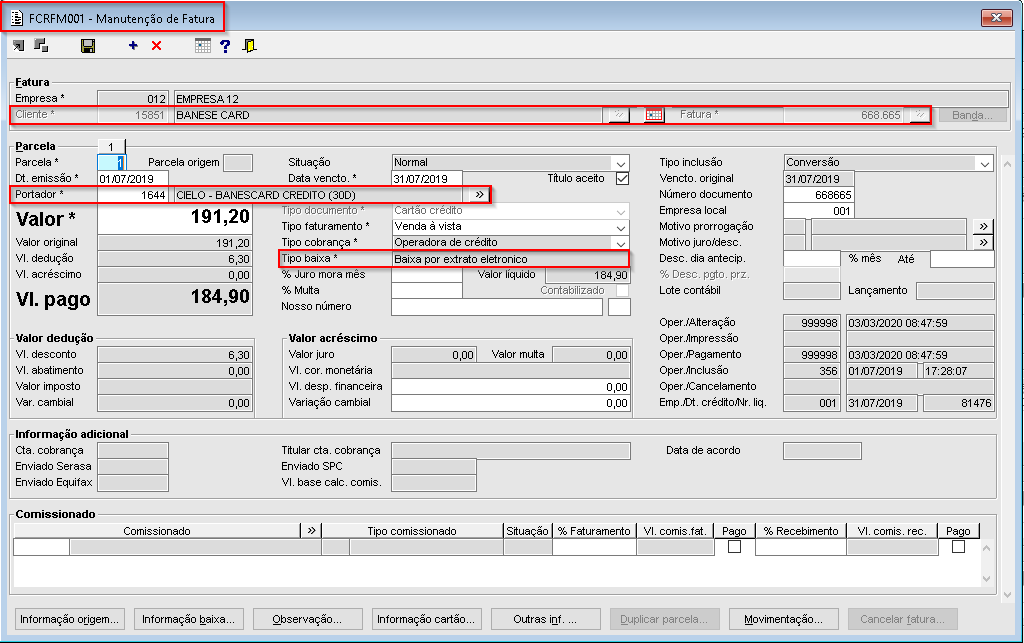Viewport: 1024px width, 643px height.
Task: Click the % Juro mora mês field
Action: pyautogui.click(x=427, y=275)
